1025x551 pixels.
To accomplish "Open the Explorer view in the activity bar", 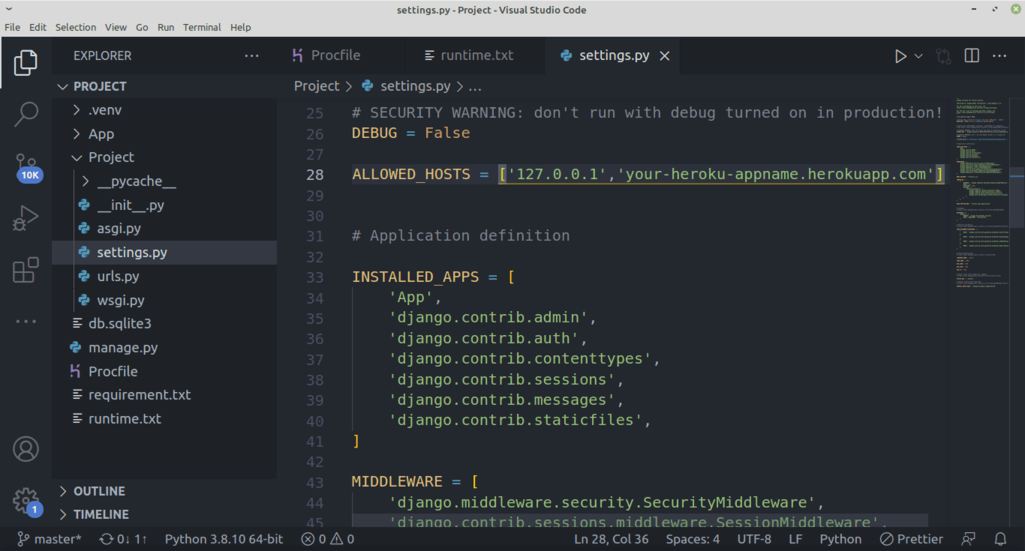I will click(x=25, y=63).
